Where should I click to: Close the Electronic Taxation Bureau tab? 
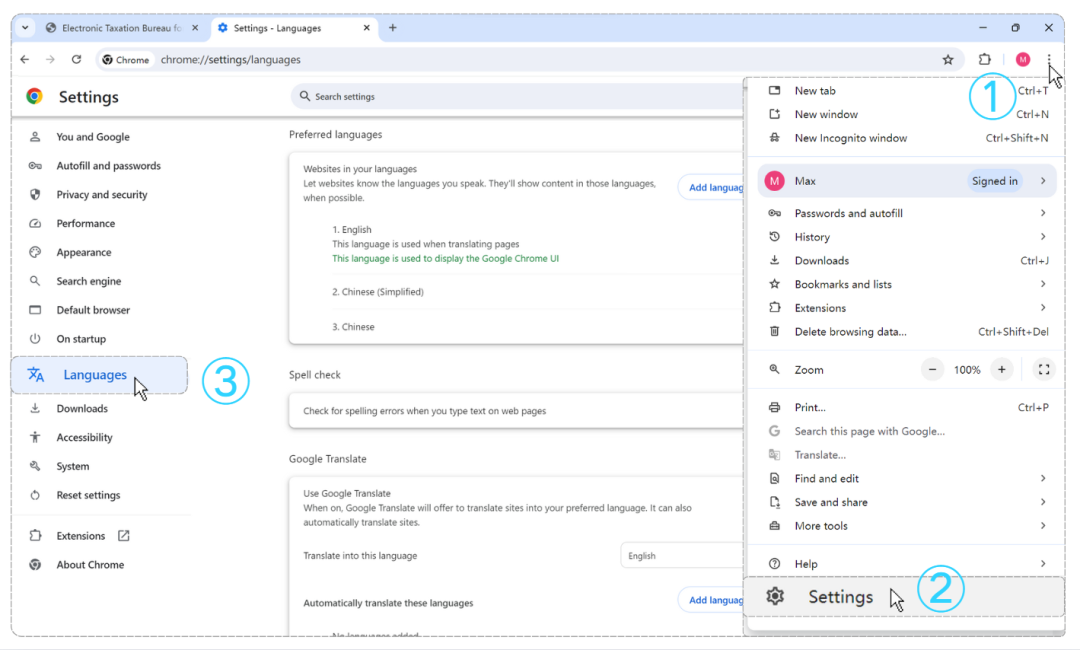pyautogui.click(x=195, y=28)
